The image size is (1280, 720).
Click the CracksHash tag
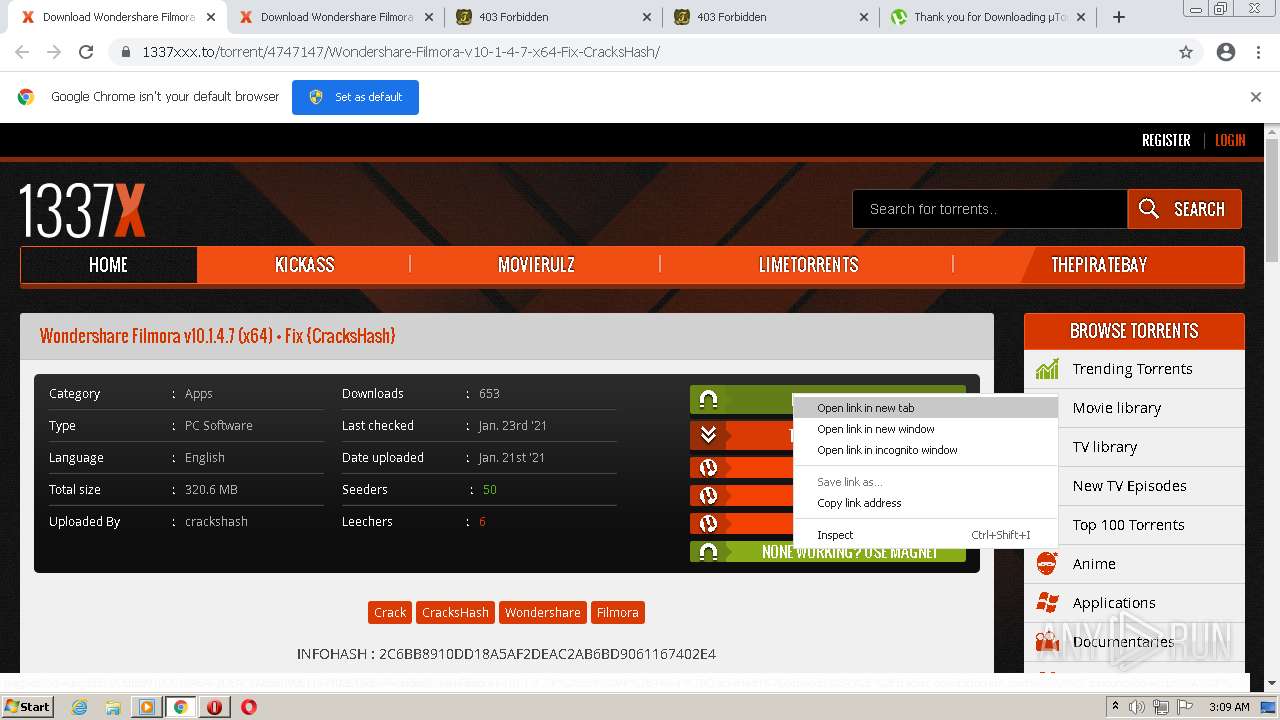(455, 612)
